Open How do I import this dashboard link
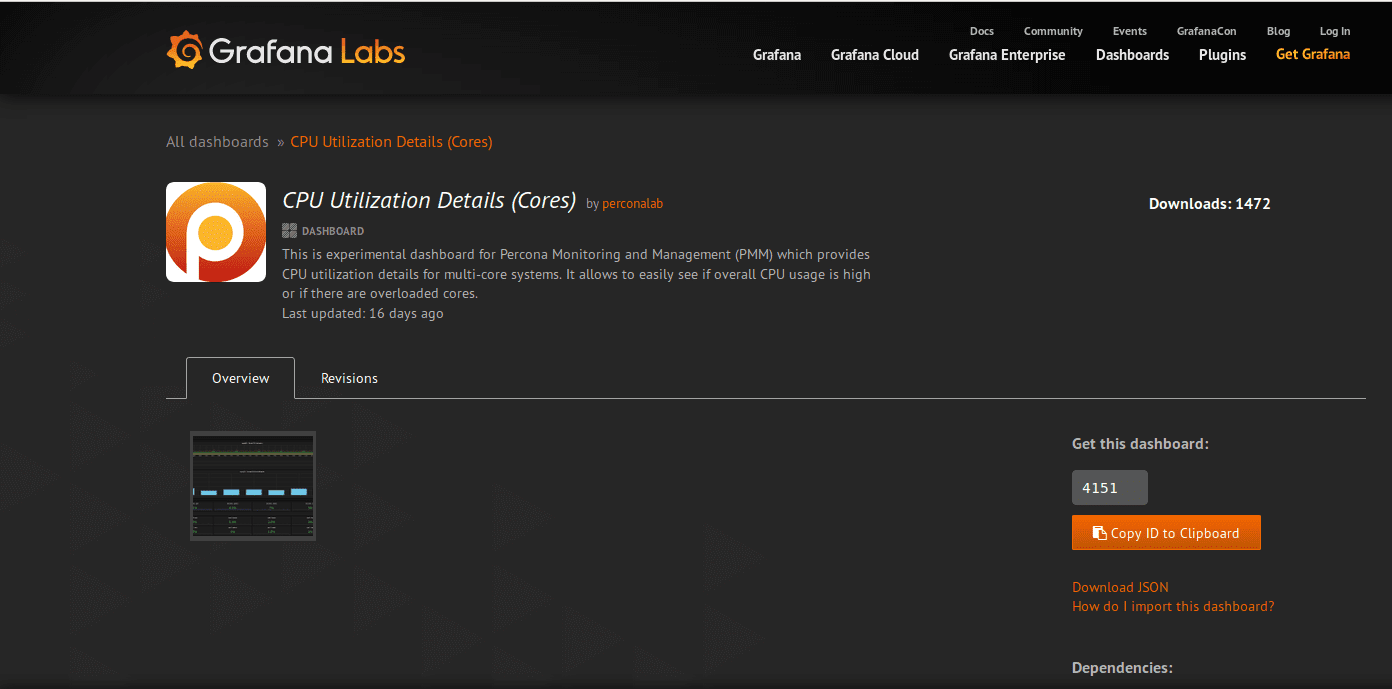Screen dimensions: 1392x689 (x=1173, y=606)
